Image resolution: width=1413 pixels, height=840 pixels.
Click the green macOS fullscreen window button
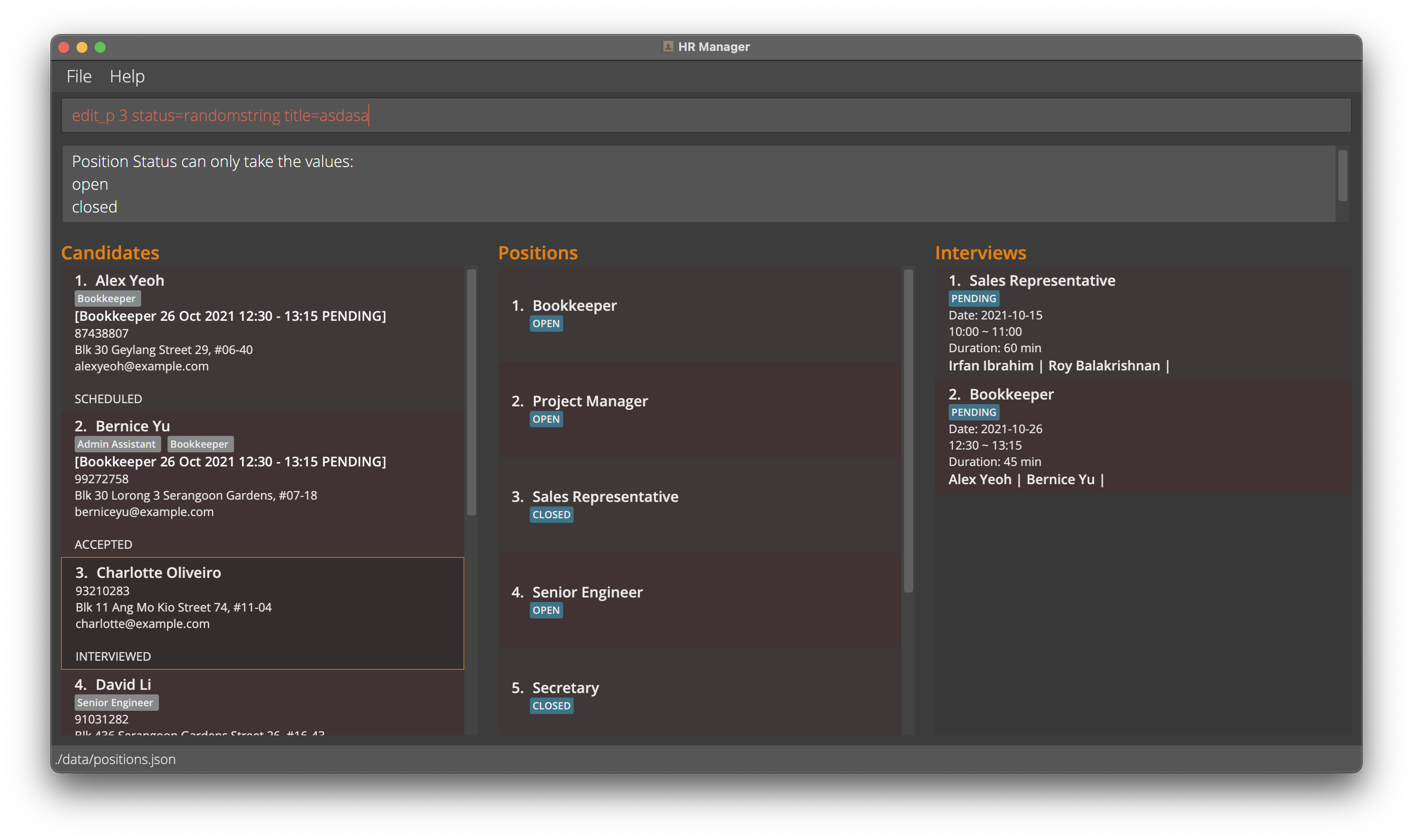(x=100, y=47)
